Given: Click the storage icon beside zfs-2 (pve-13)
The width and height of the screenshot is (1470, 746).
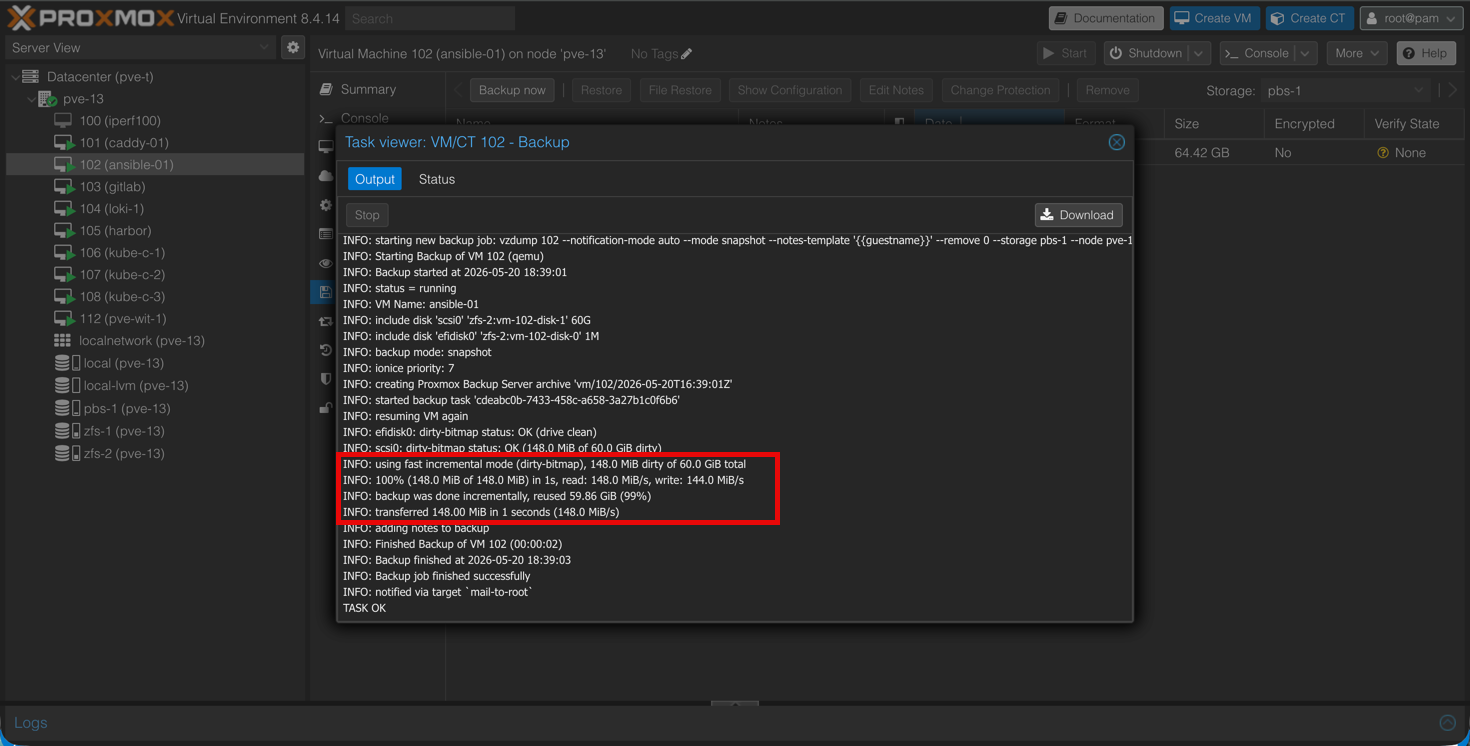Looking at the screenshot, I should click(x=67, y=454).
